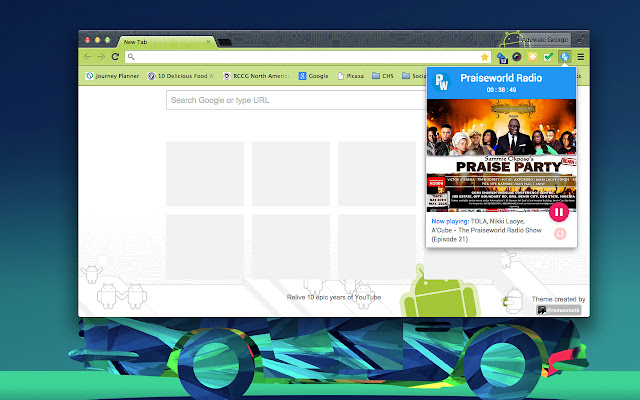640x400 pixels.
Task: Click the blue cloud extension icon
Action: click(502, 58)
